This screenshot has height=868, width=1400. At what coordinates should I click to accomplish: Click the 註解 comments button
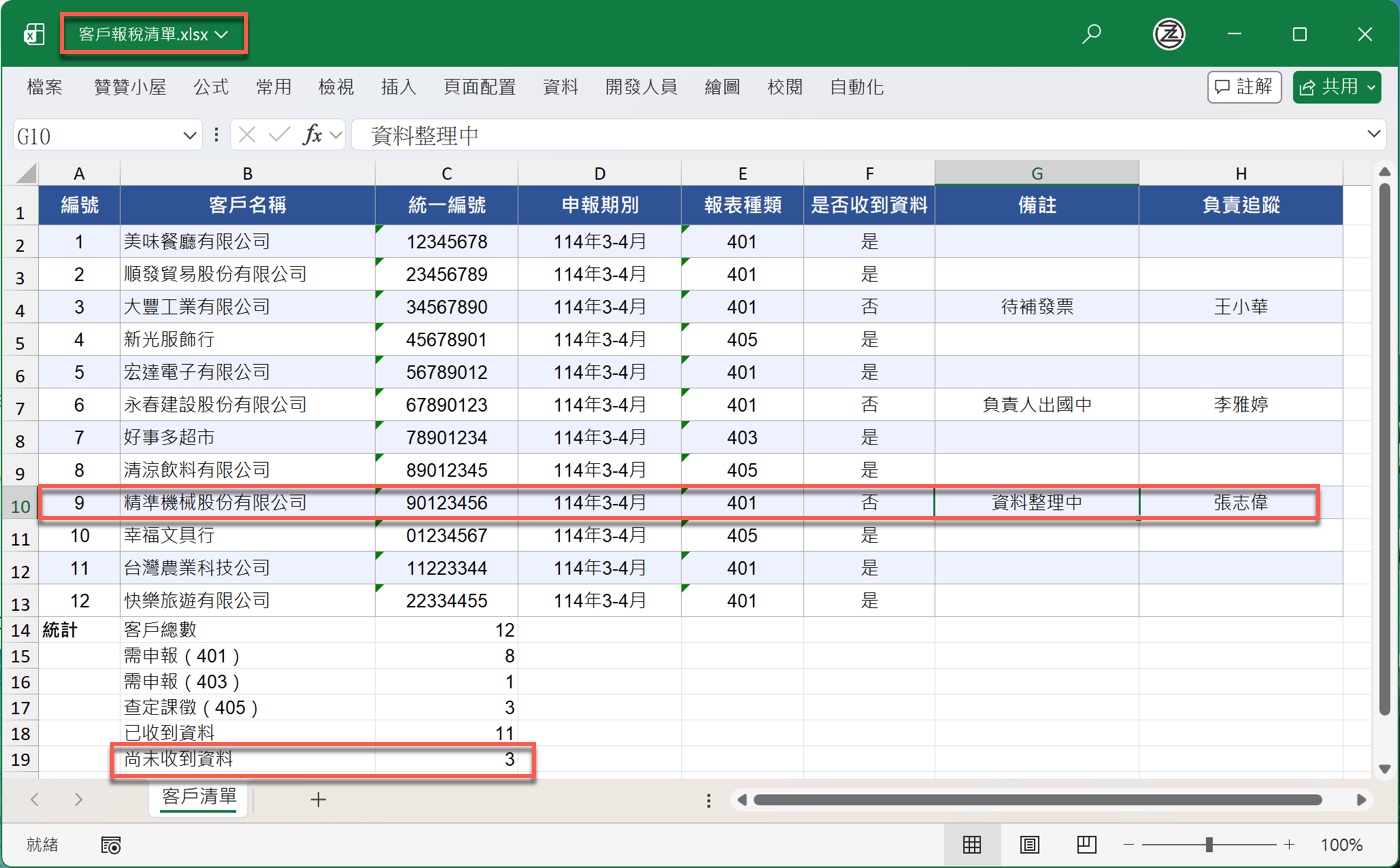click(1244, 87)
